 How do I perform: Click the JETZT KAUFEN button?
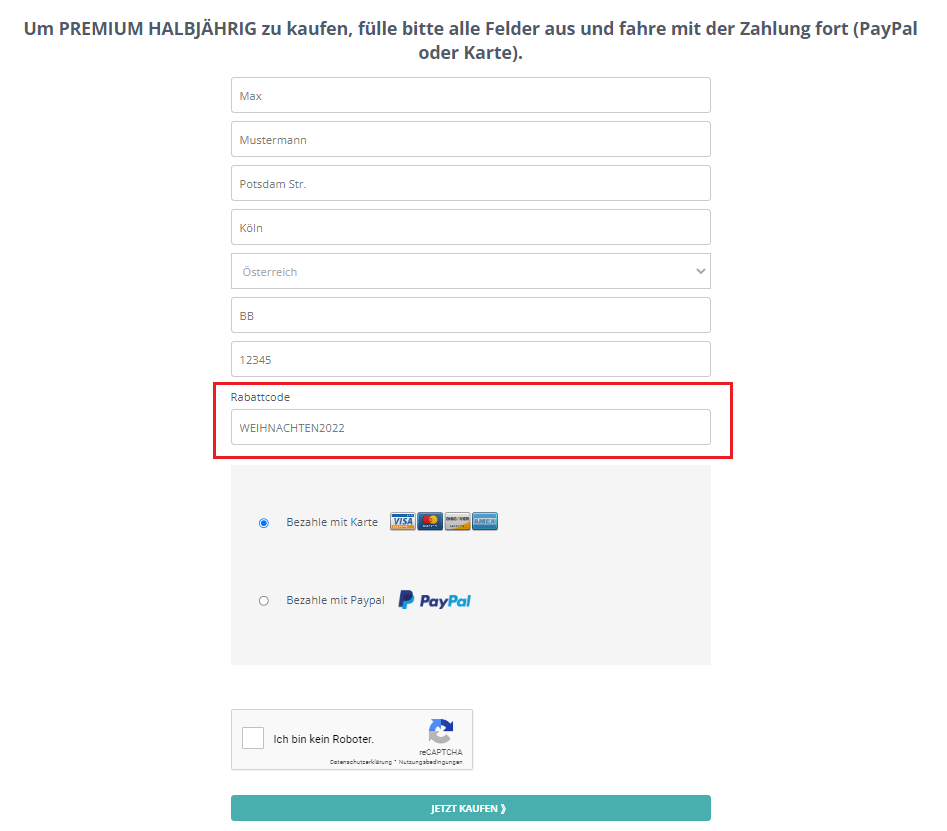470,808
